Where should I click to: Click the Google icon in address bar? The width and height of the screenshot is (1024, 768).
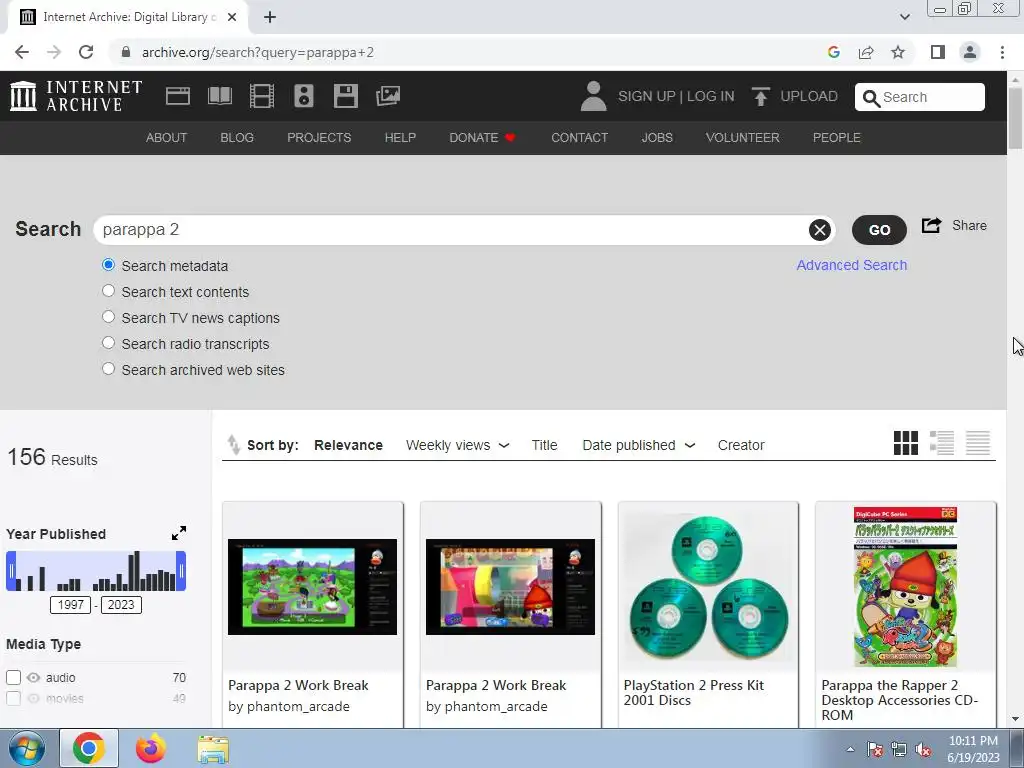click(x=833, y=52)
